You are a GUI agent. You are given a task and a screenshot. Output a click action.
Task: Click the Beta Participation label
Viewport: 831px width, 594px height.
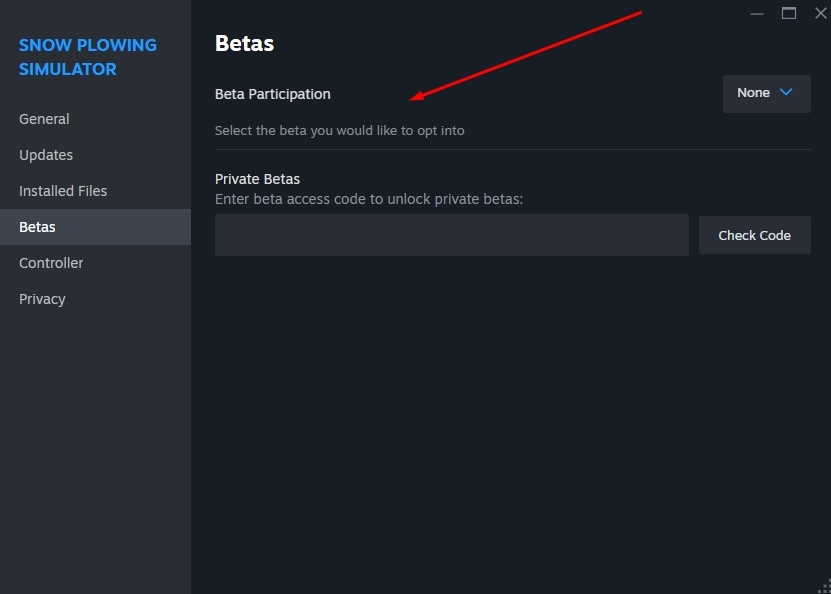pyautogui.click(x=272, y=94)
